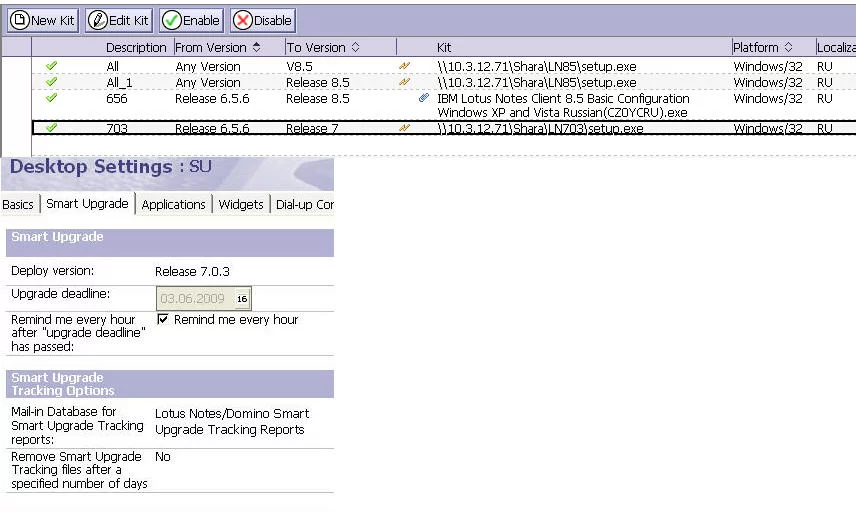856x512 pixels.
Task: Open calendar picker in Upgrade deadline field
Action: 241,298
